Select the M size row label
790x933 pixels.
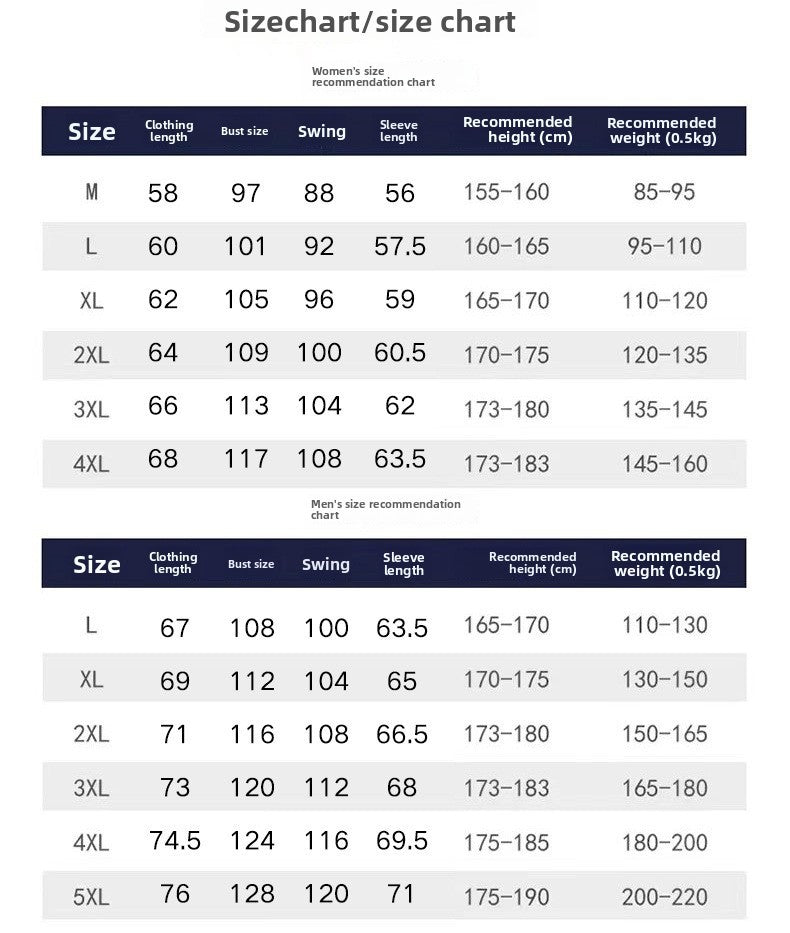[x=92, y=192]
